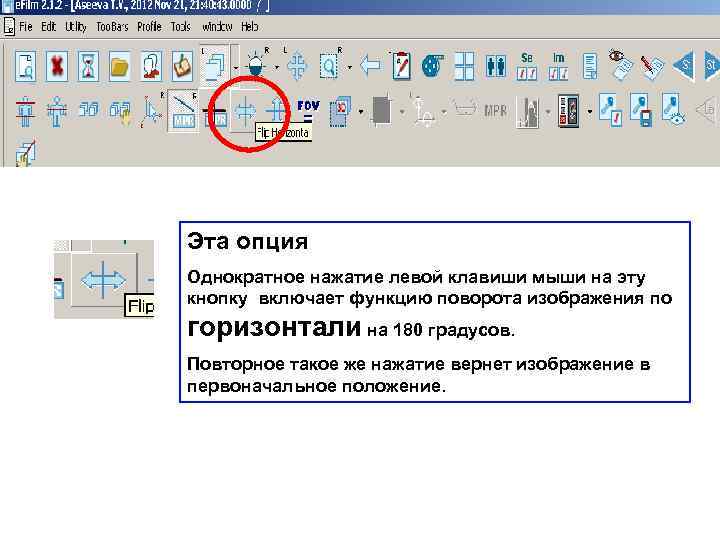The width and height of the screenshot is (720, 540).
Task: Open the Window menu
Action: pyautogui.click(x=217, y=27)
